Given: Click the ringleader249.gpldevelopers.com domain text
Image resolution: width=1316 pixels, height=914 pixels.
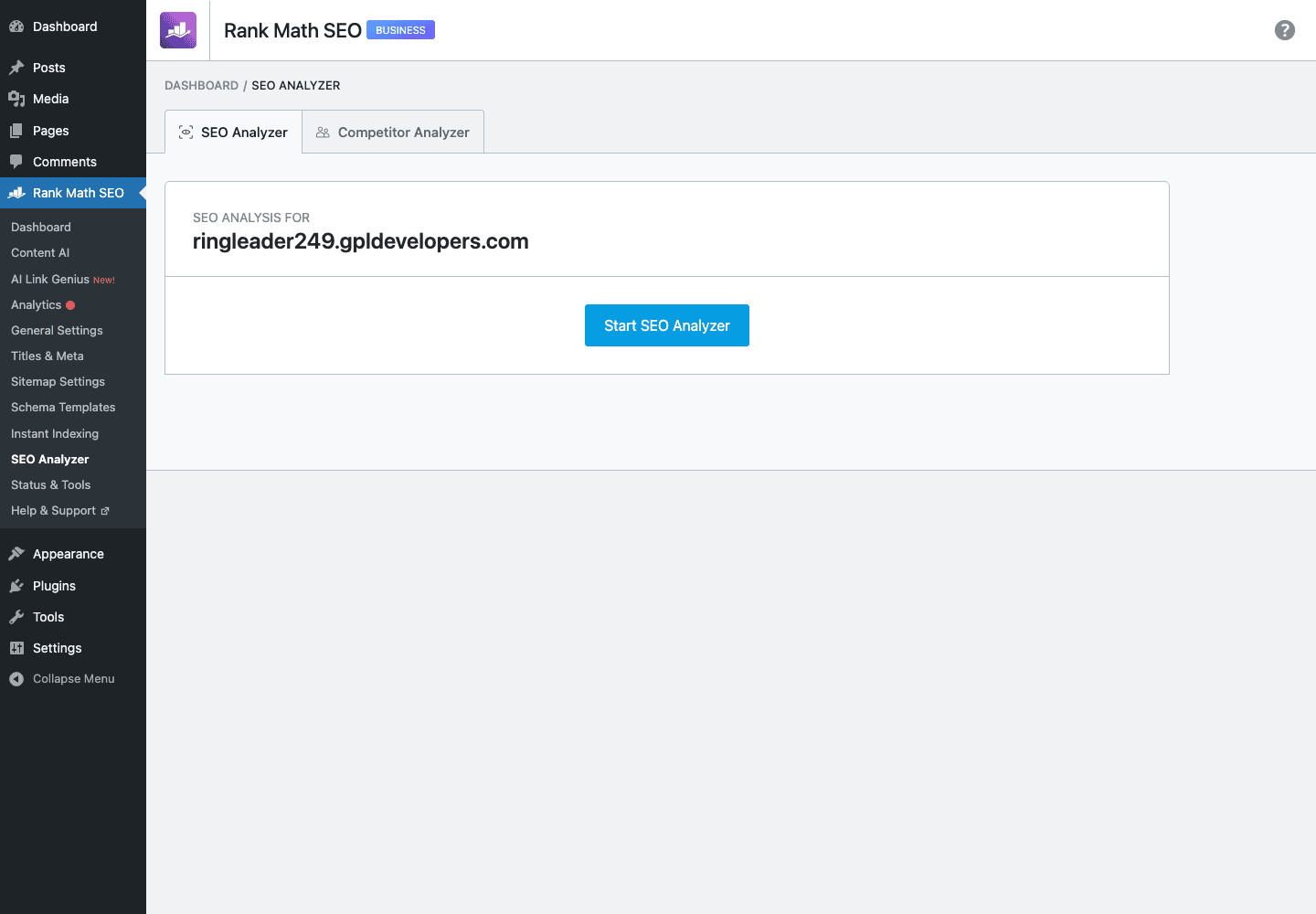Looking at the screenshot, I should point(361,241).
